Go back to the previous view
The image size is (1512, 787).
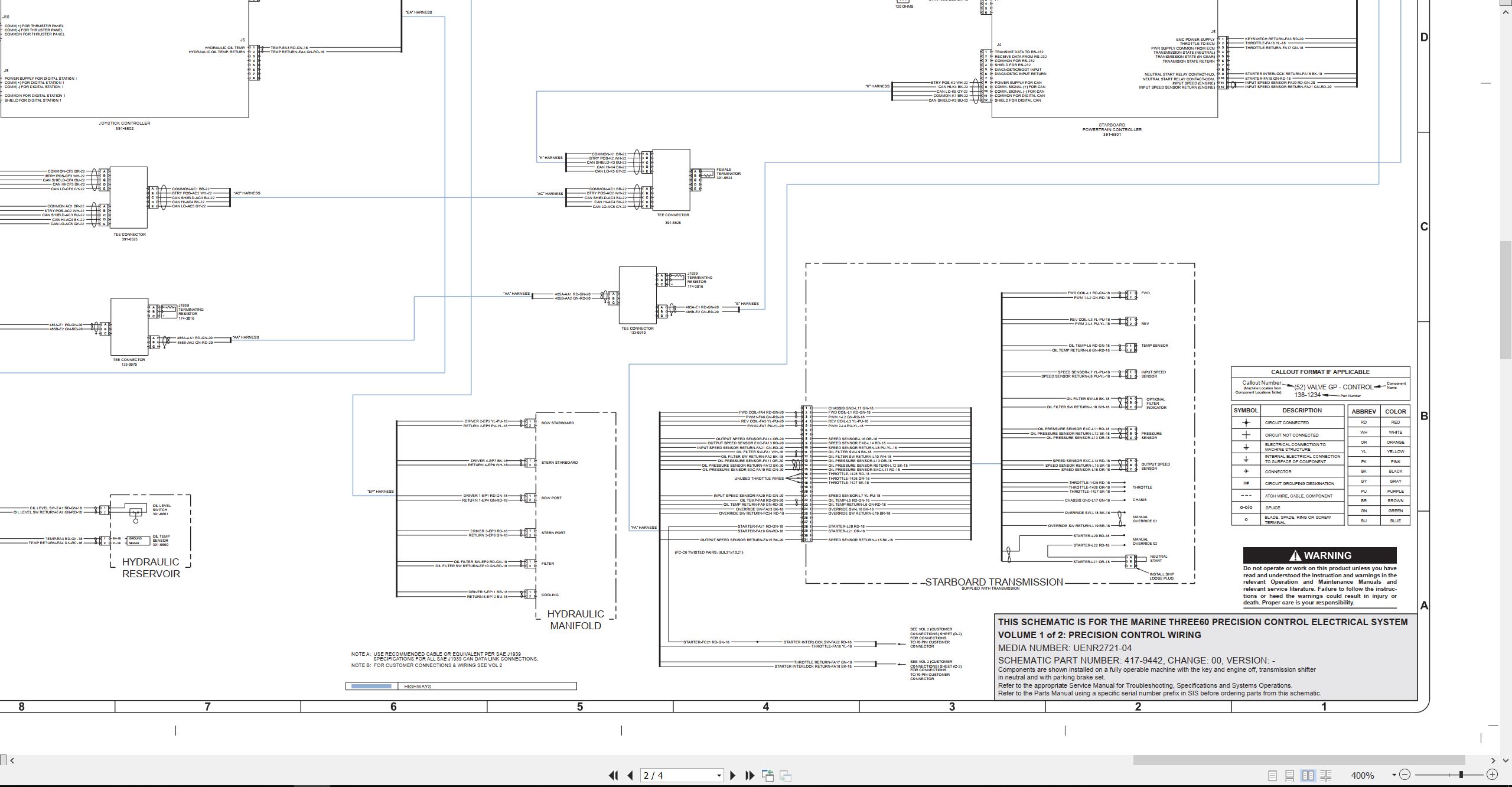coord(768,775)
